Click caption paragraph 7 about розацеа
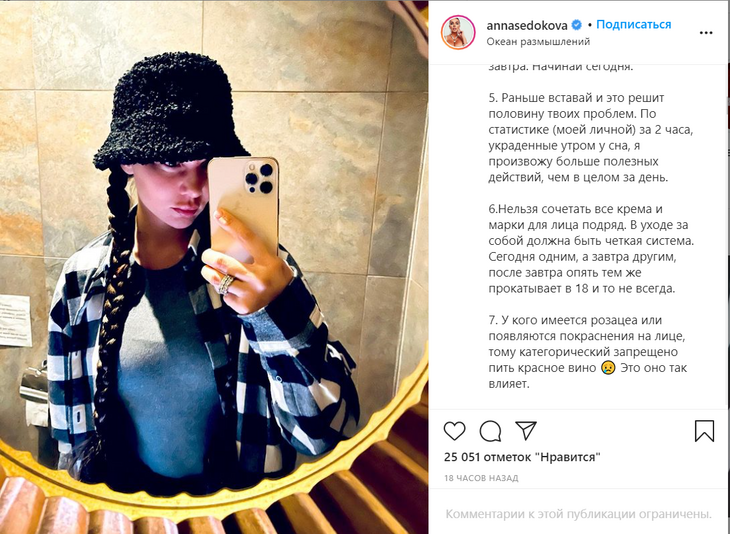 tap(588, 352)
